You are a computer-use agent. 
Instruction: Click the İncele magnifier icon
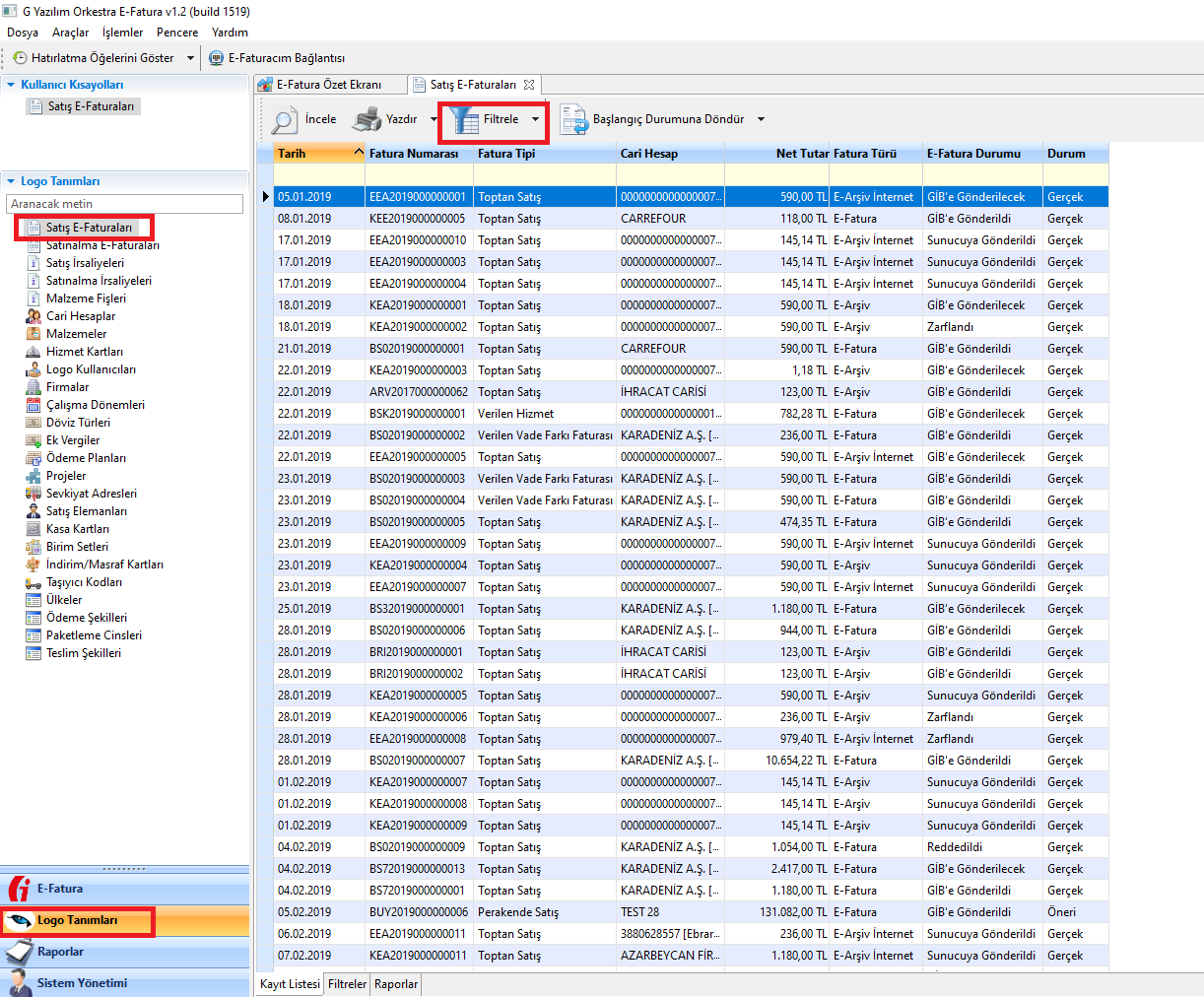[x=284, y=120]
